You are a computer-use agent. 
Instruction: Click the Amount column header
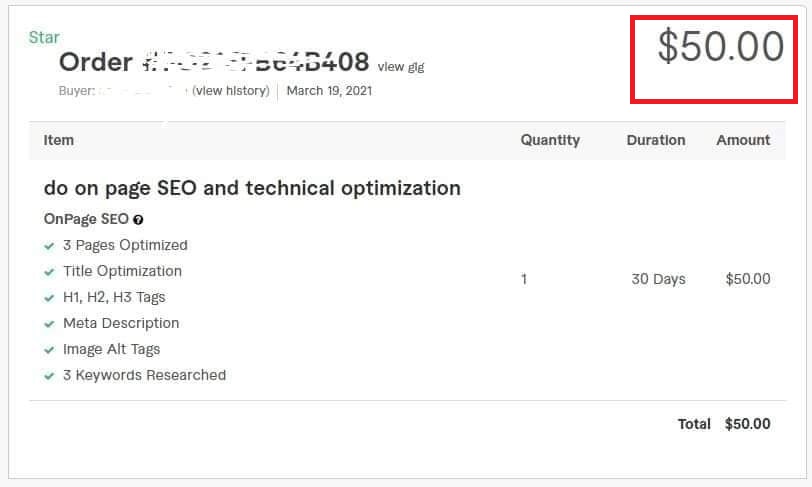(x=743, y=140)
